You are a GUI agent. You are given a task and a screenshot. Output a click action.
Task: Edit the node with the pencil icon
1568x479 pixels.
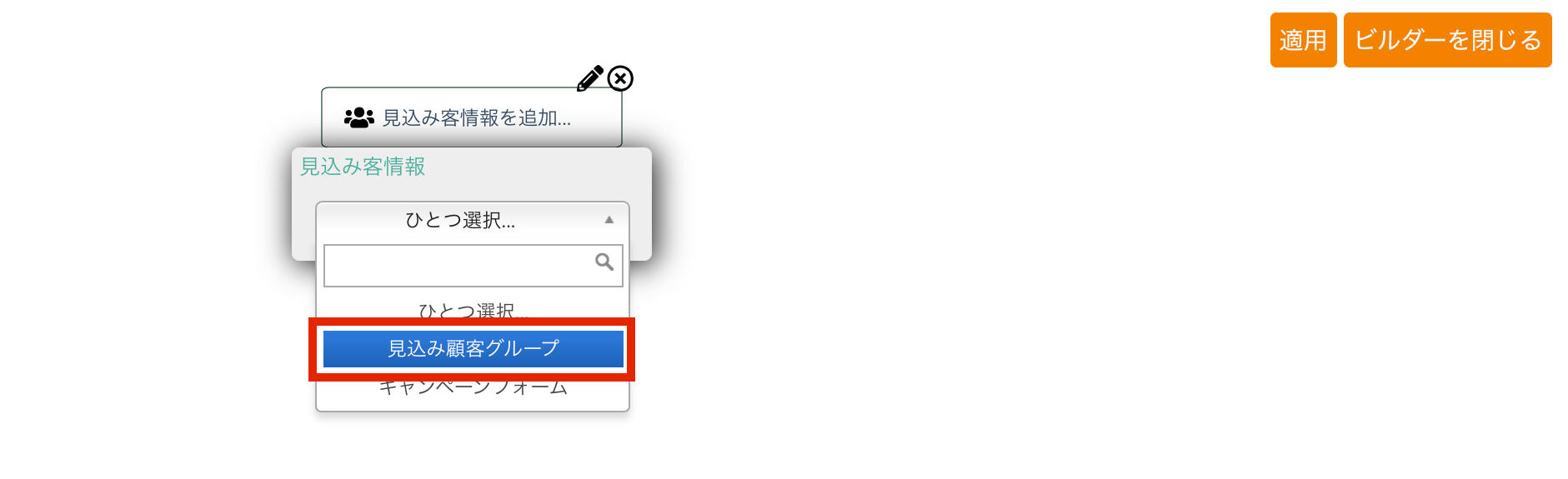point(590,78)
